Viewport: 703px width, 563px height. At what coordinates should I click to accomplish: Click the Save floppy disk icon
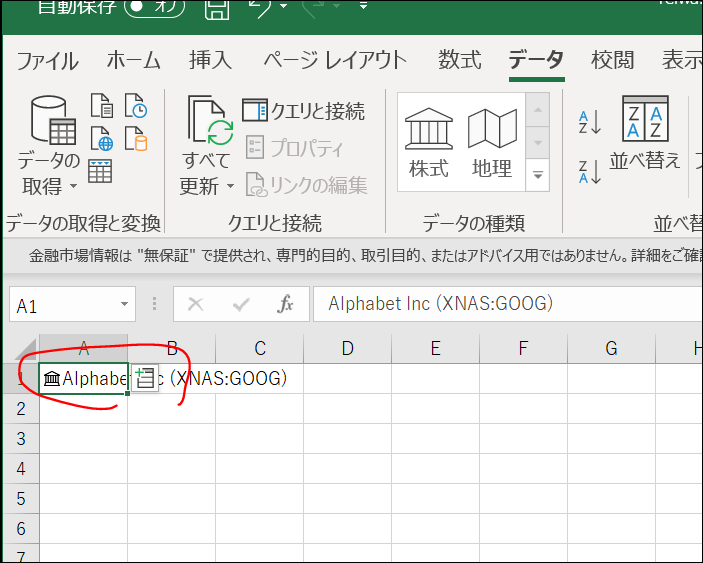coord(217,9)
